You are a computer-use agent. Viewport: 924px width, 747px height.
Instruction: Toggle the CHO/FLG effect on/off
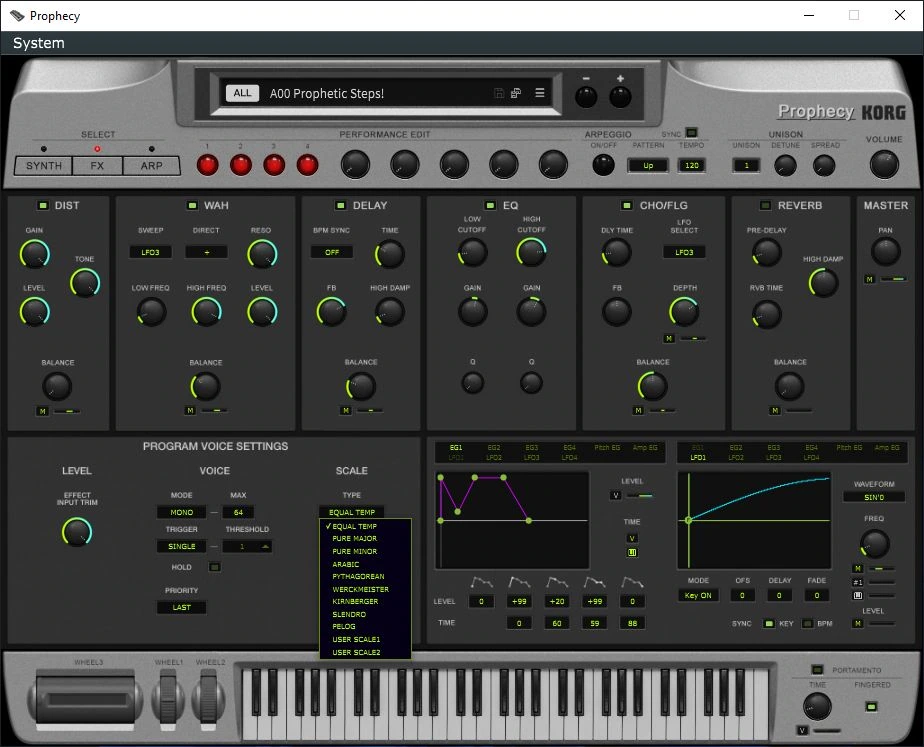coord(627,205)
